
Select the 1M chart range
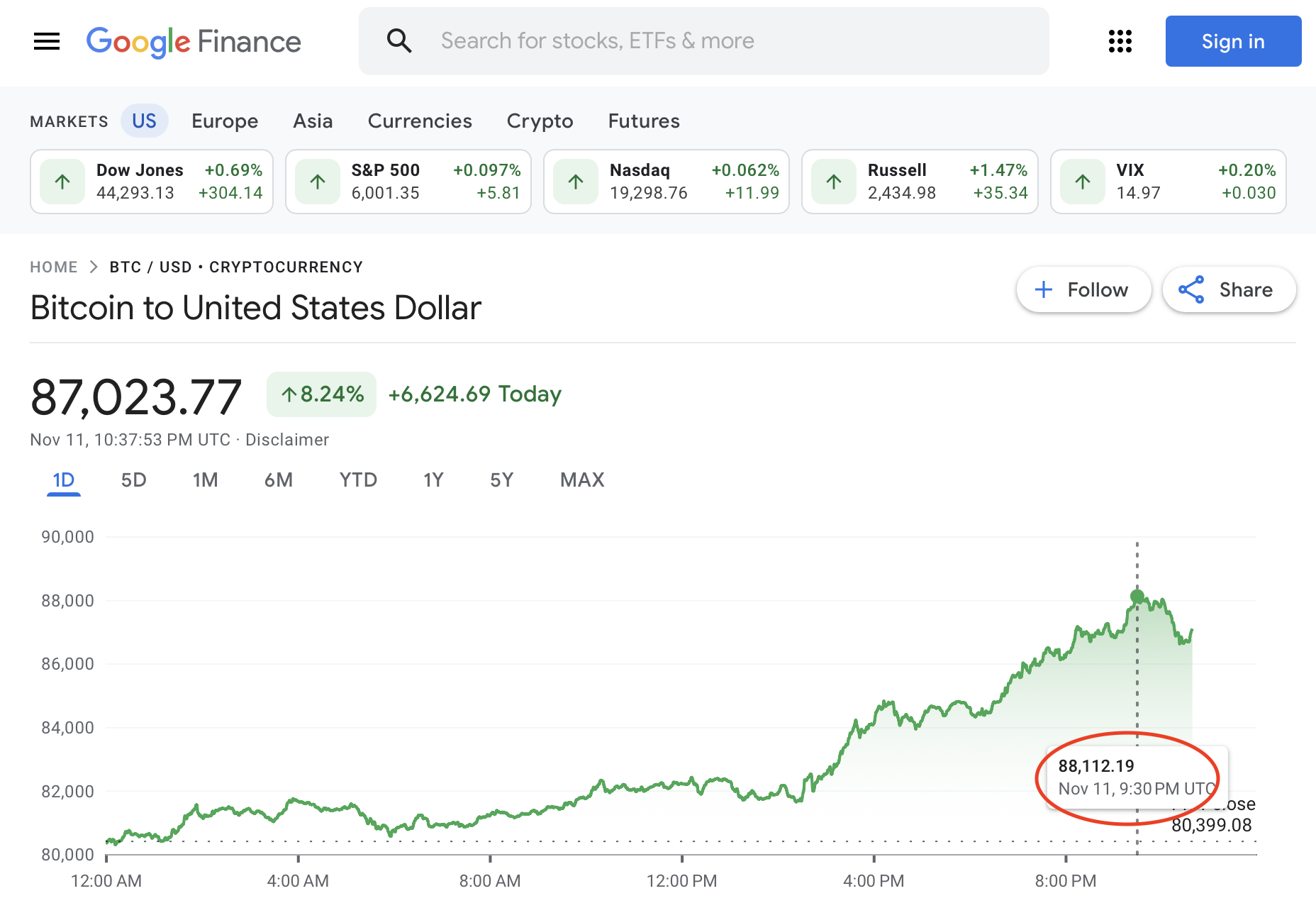point(205,480)
